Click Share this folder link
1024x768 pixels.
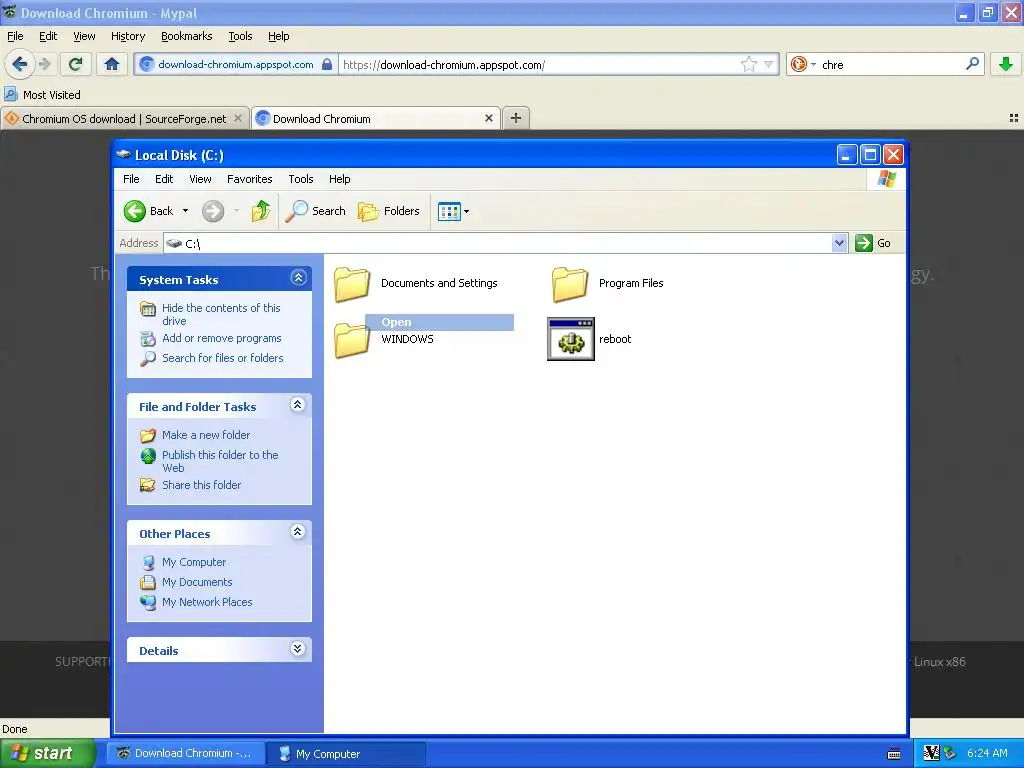click(201, 485)
